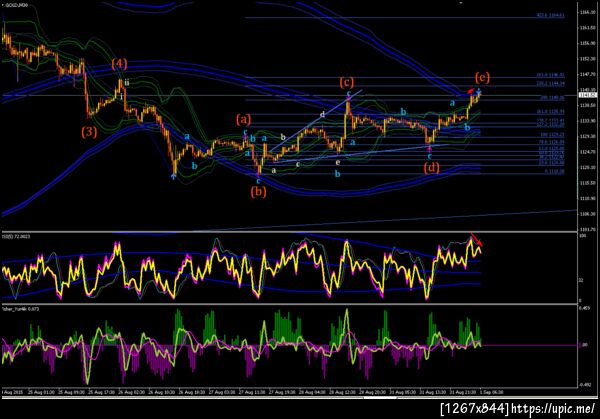
Task: Click the 25 Aug 01:00 time label
Action: tap(41, 392)
